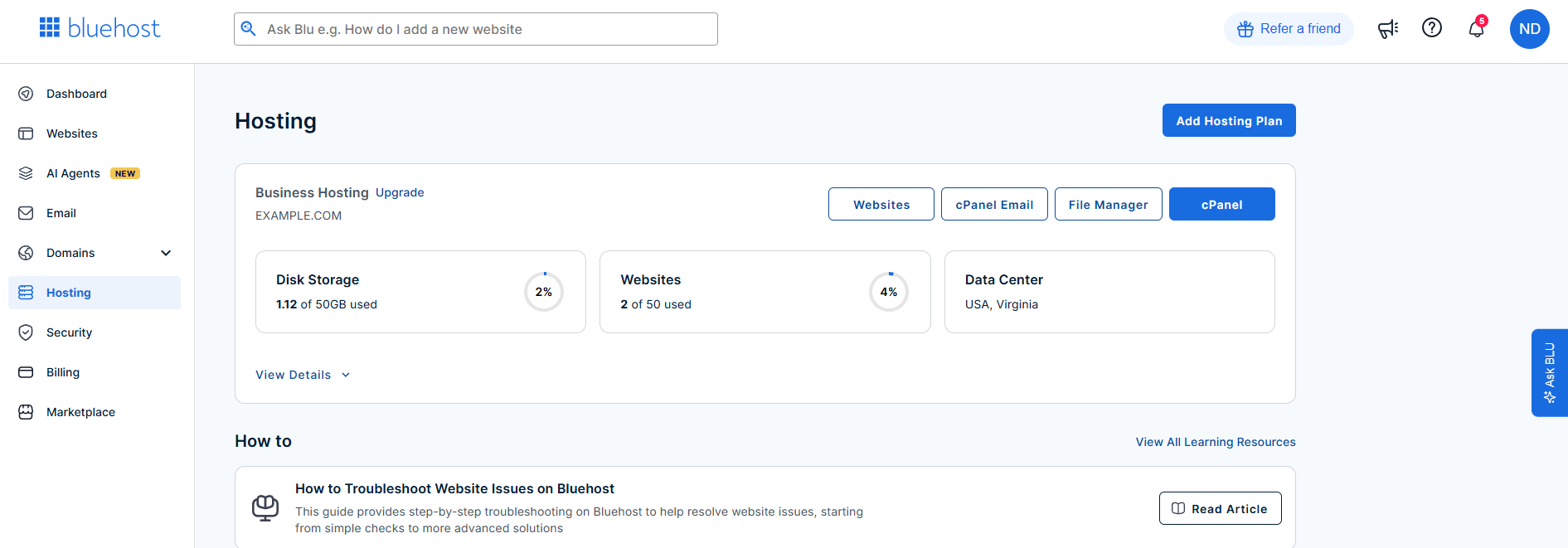Click the Business Hosting plan title
This screenshot has height=548, width=1568.
coord(312,192)
